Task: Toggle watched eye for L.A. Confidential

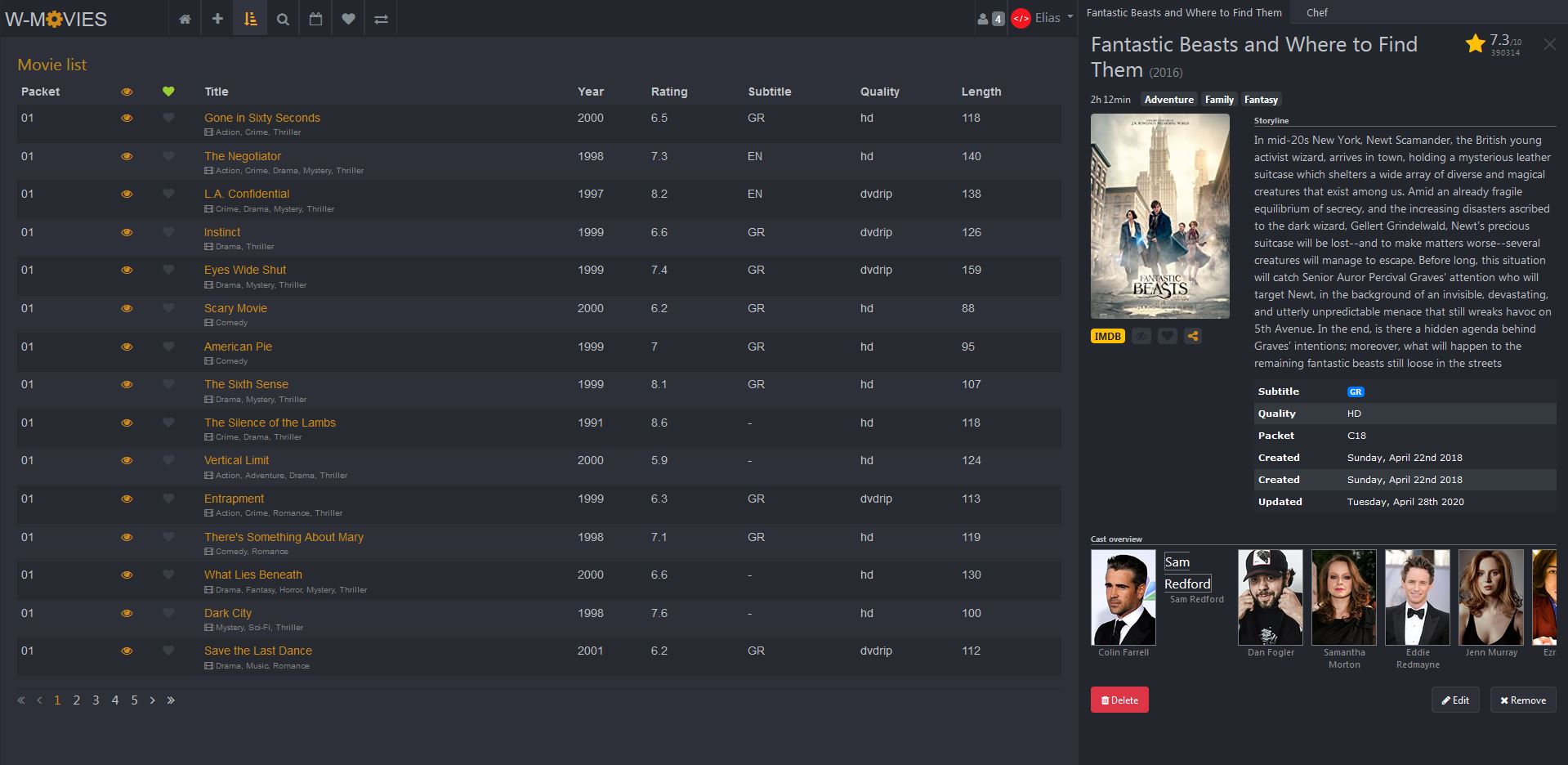Action: (x=127, y=194)
